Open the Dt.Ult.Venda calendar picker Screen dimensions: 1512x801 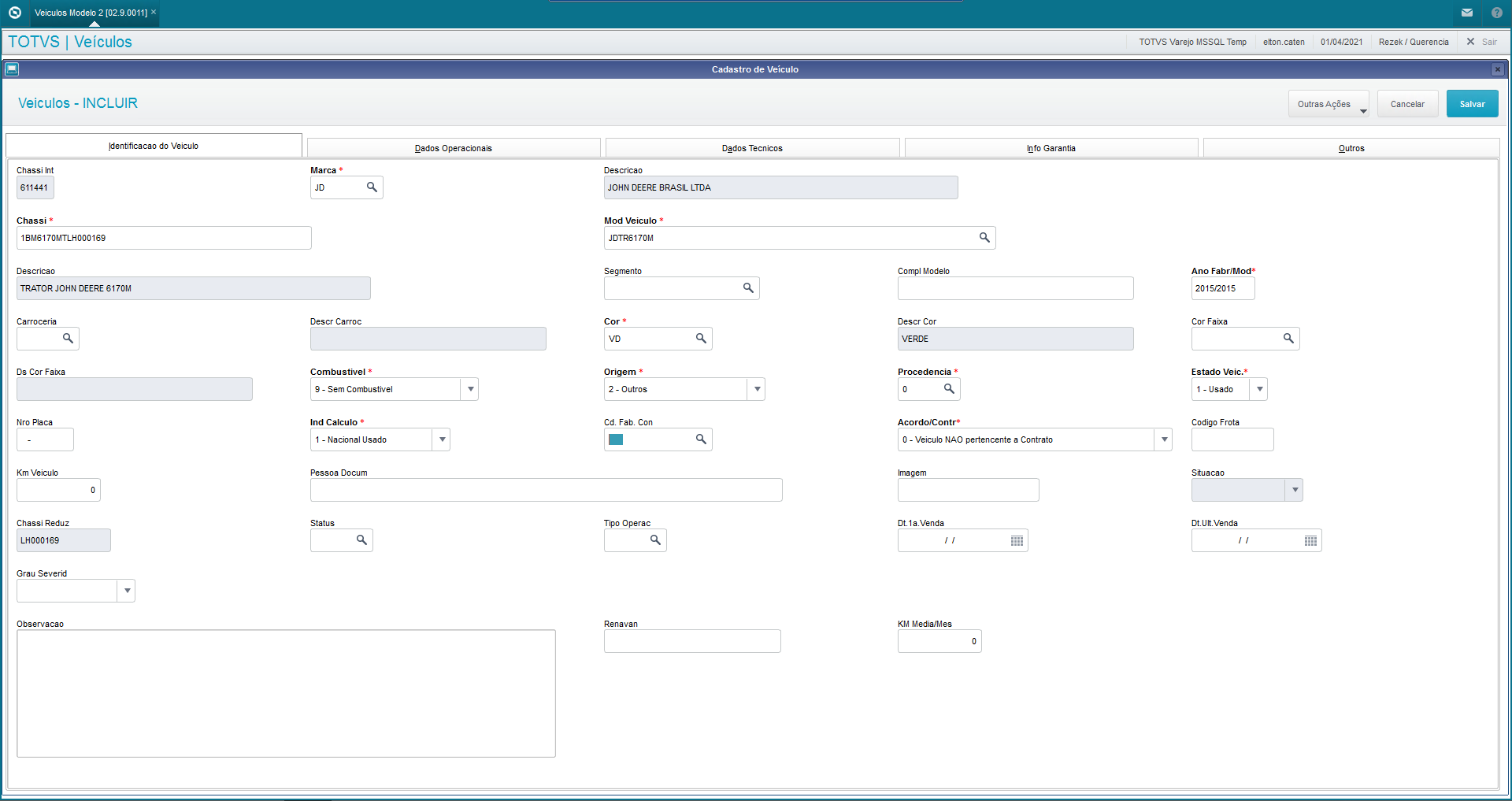coord(1310,540)
